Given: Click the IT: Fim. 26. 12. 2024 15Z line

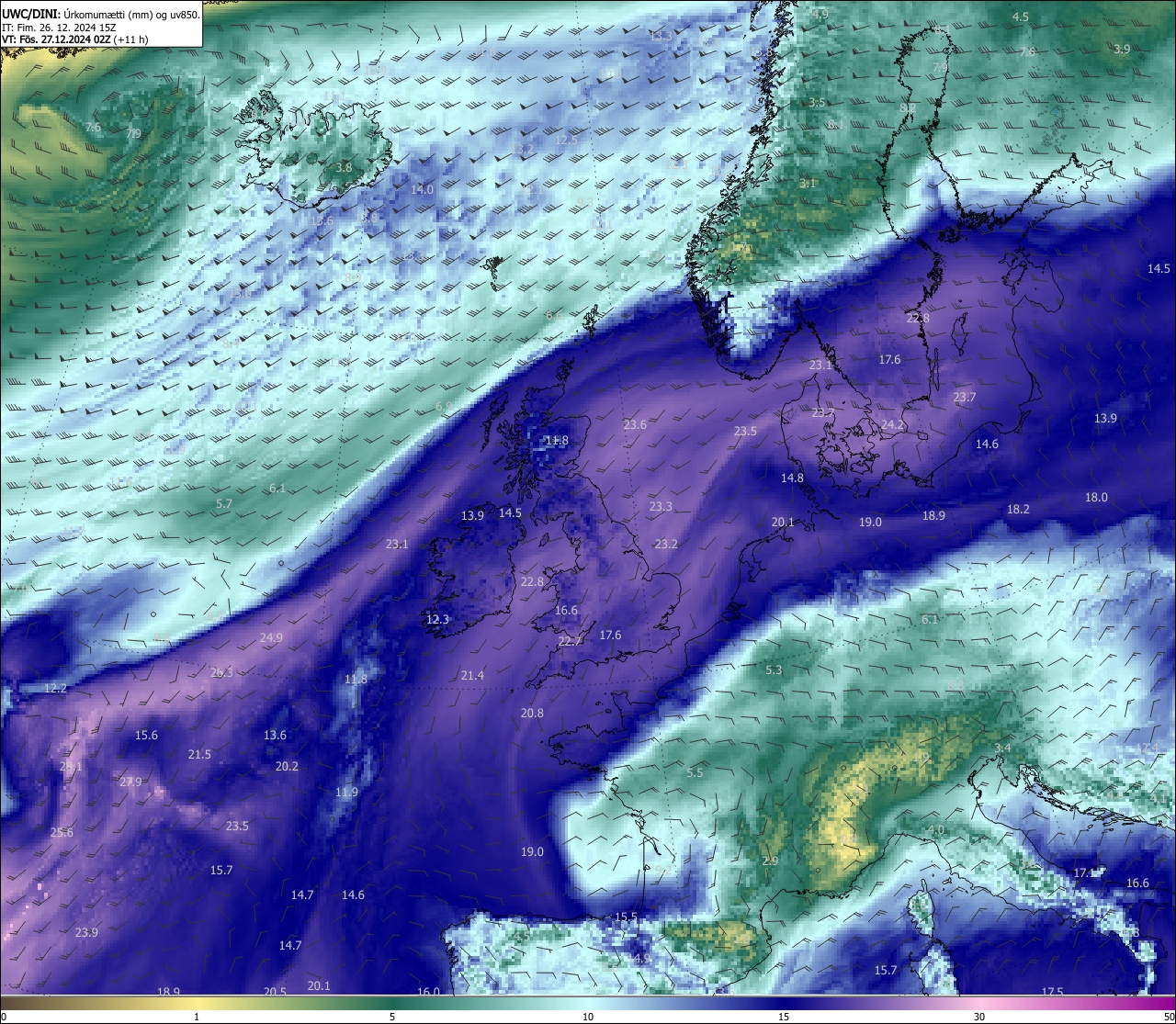Looking at the screenshot, I should [60, 27].
